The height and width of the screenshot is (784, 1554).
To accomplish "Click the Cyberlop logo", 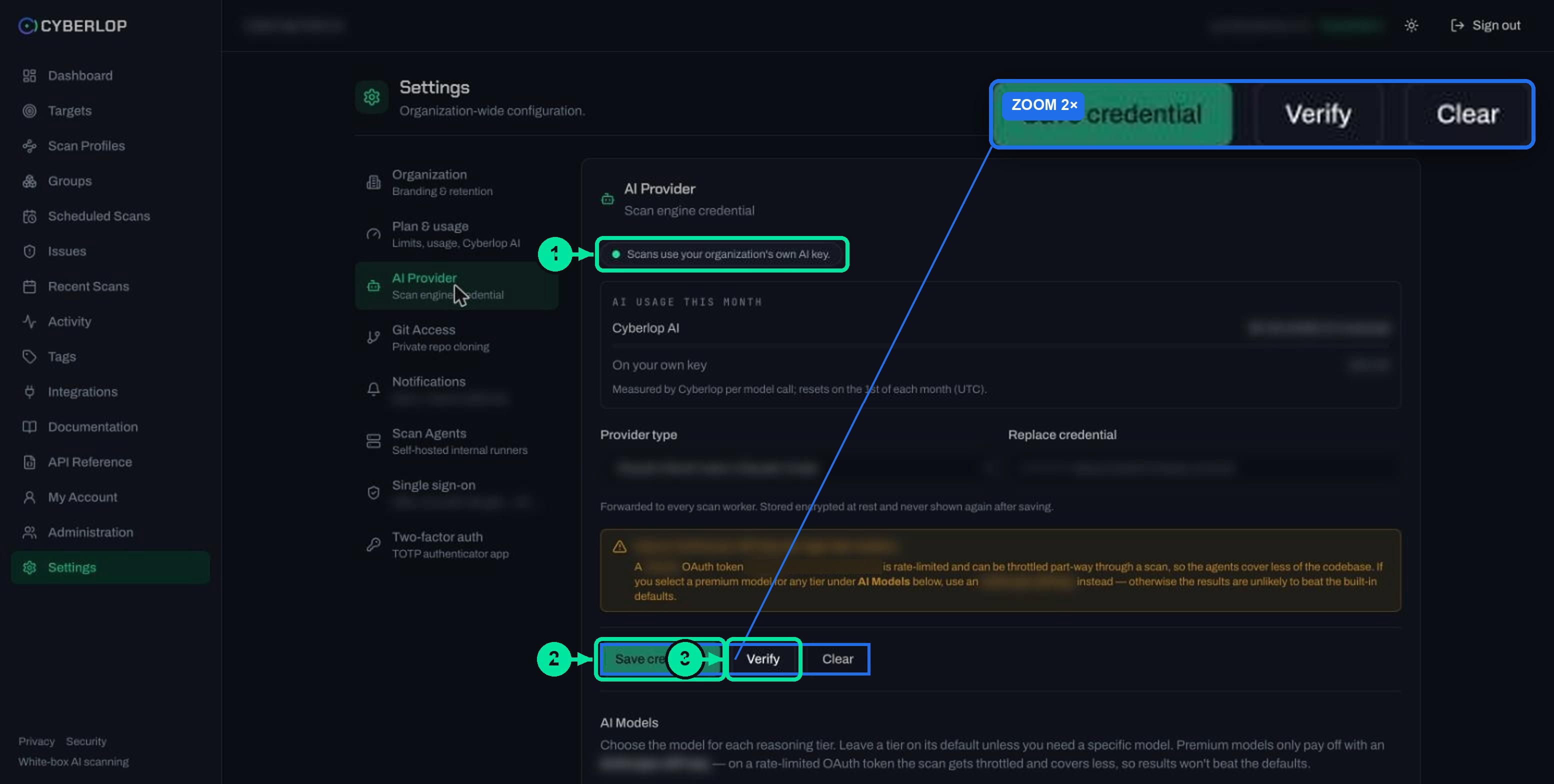I will [x=72, y=25].
